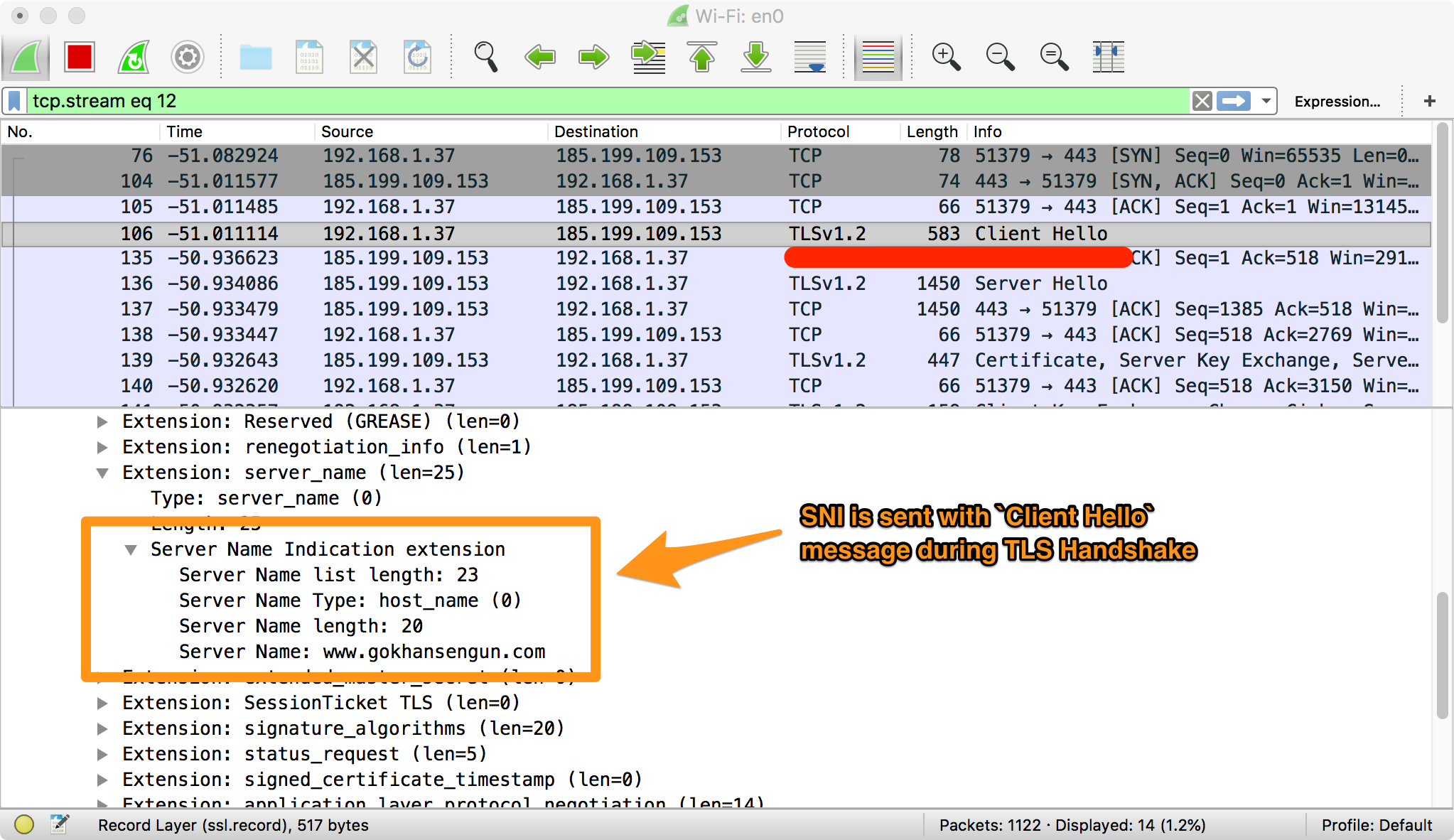
Task: Click the red stop capture button
Action: [79, 57]
